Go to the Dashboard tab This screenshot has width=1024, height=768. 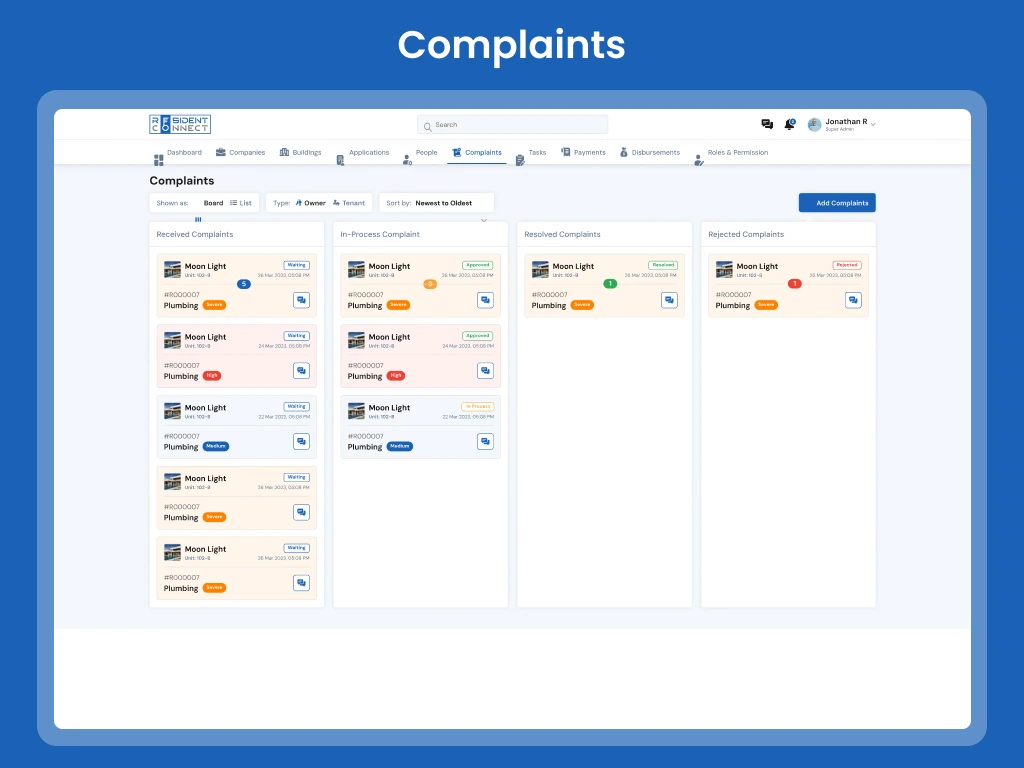179,153
